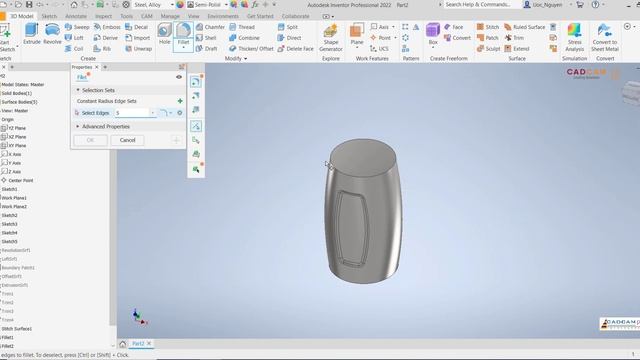
Task: Select the Coil tool
Action: [74, 49]
